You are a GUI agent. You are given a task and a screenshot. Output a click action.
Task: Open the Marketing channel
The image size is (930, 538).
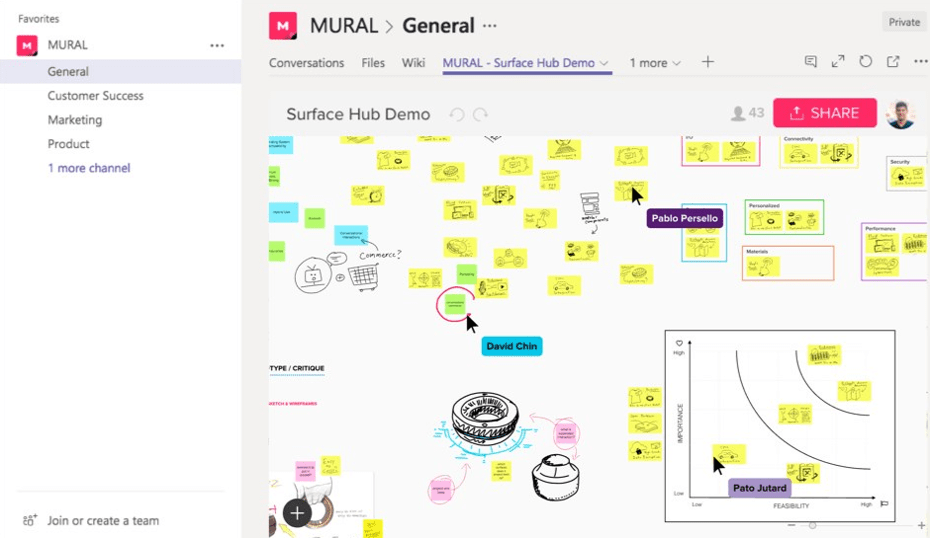point(75,120)
